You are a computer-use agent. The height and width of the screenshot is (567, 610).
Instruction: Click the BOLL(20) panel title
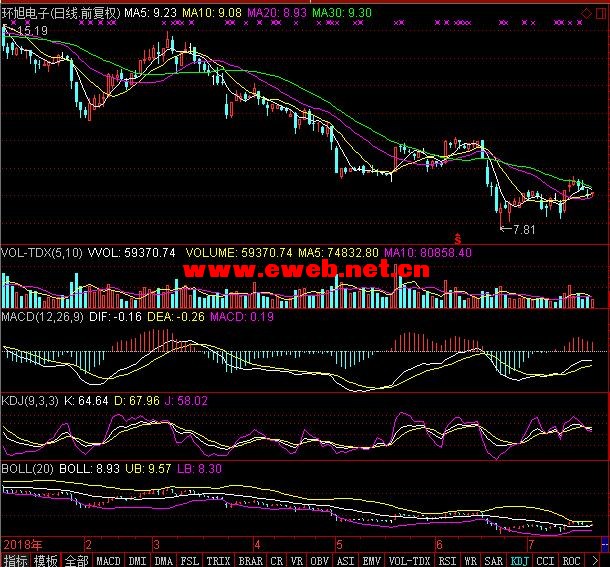point(27,469)
